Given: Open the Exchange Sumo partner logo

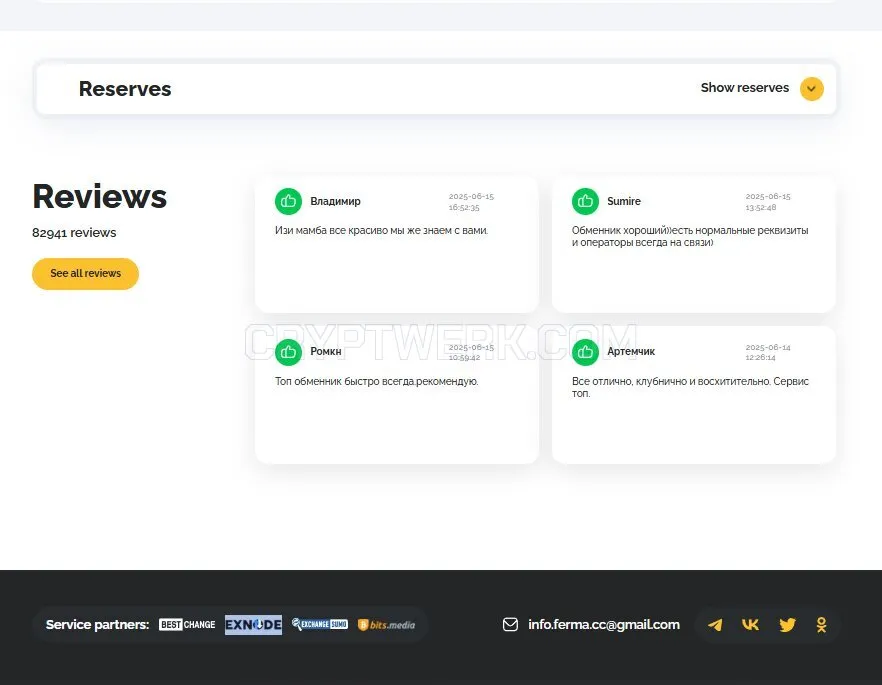Looking at the screenshot, I should point(320,624).
